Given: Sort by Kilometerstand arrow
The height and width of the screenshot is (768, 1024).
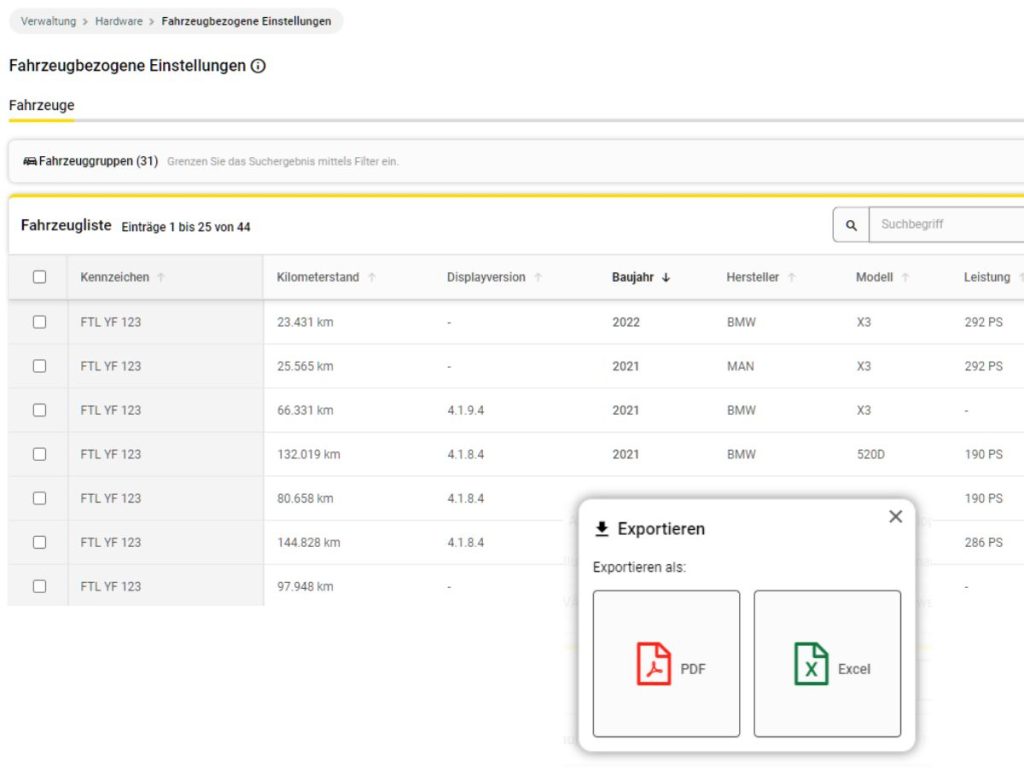Looking at the screenshot, I should click(x=372, y=278).
